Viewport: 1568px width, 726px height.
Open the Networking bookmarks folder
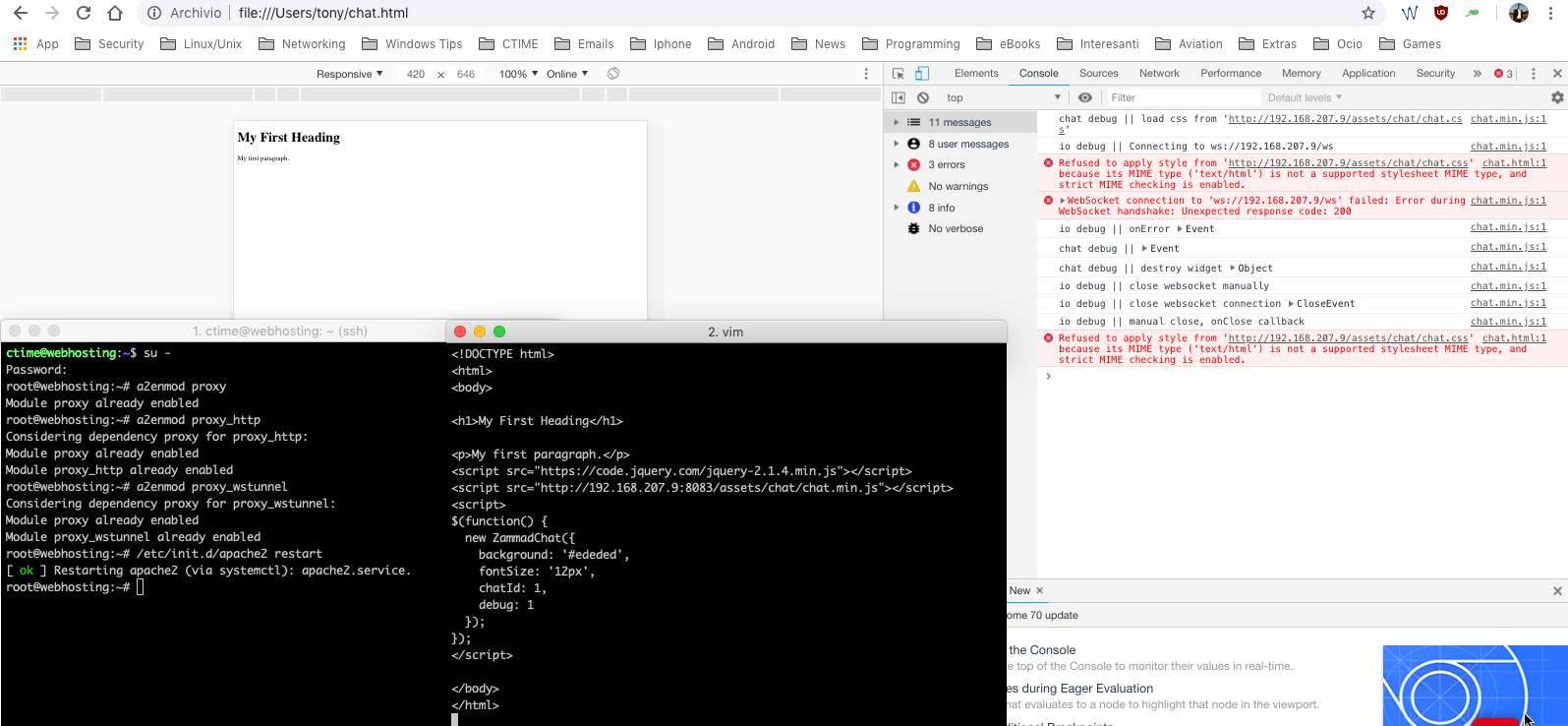point(302,43)
